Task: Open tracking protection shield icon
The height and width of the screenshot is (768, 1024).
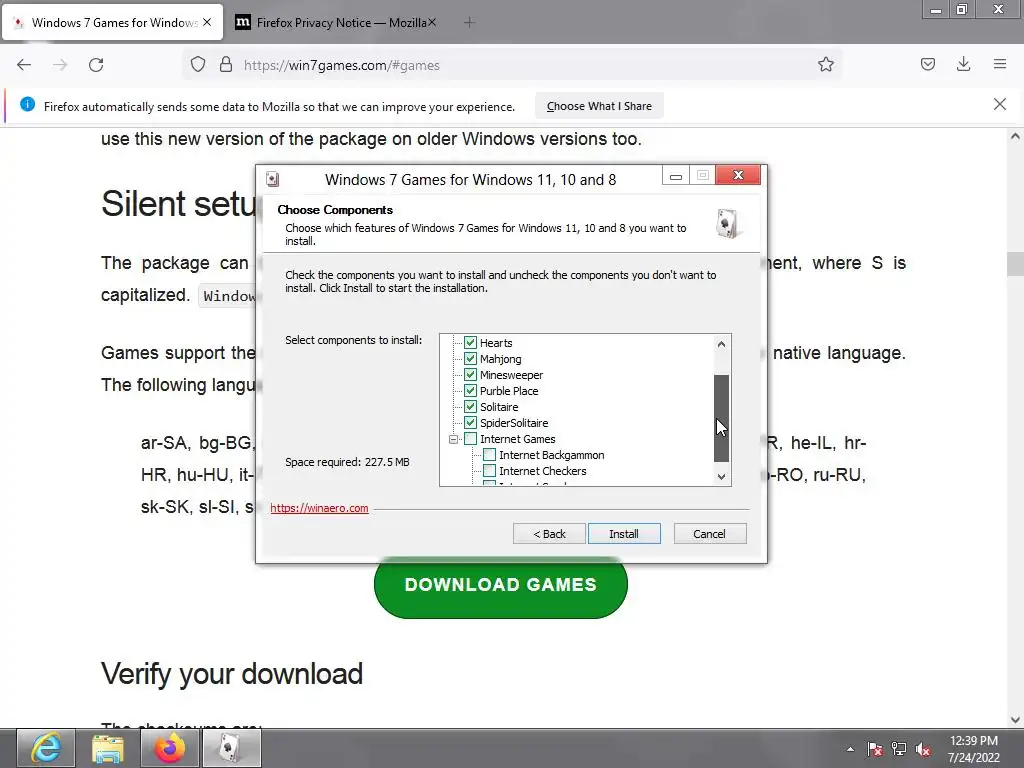Action: point(198,65)
